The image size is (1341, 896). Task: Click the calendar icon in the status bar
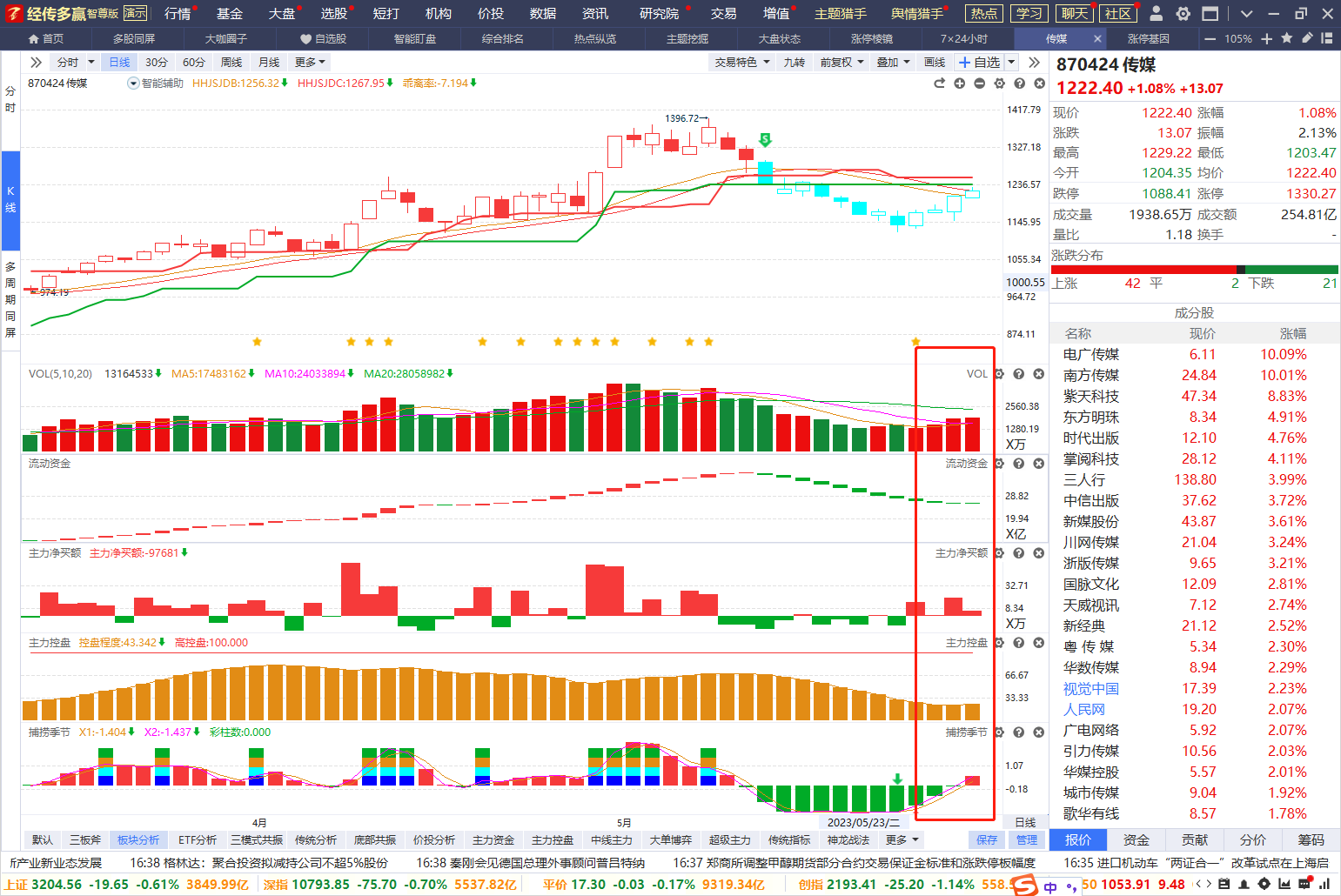point(1224,884)
